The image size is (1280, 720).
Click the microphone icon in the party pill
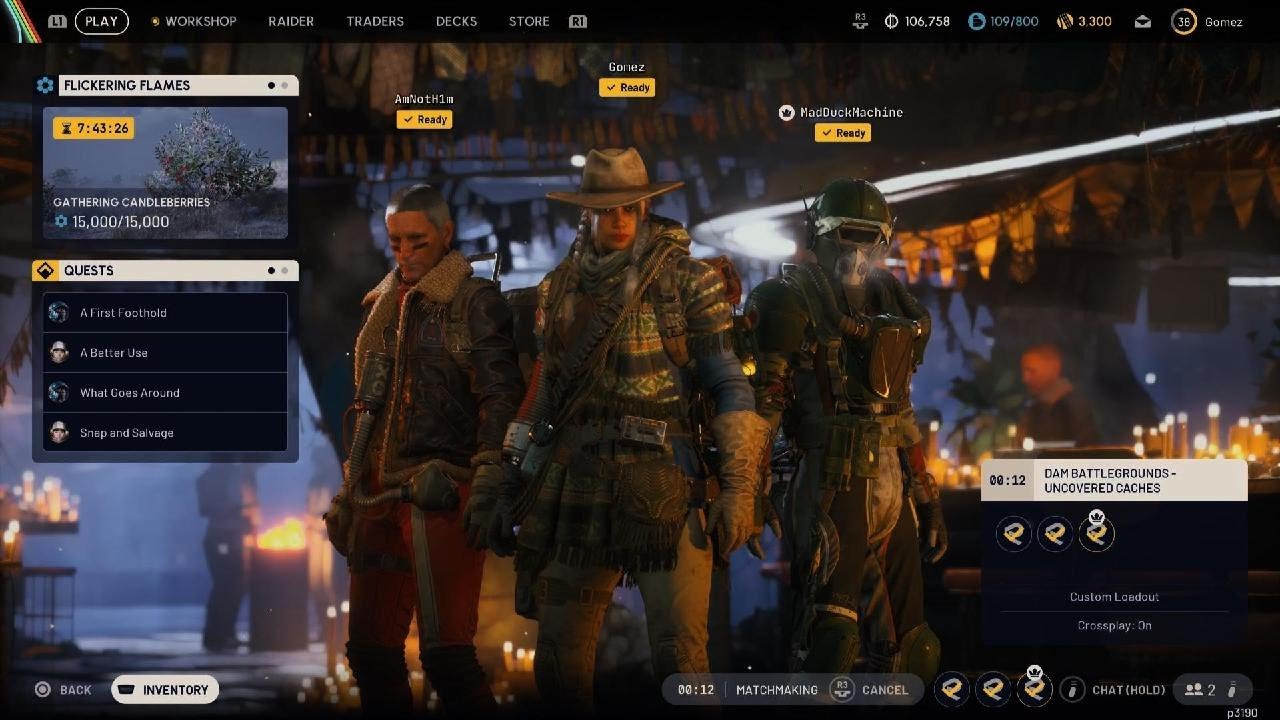[x=1233, y=689]
